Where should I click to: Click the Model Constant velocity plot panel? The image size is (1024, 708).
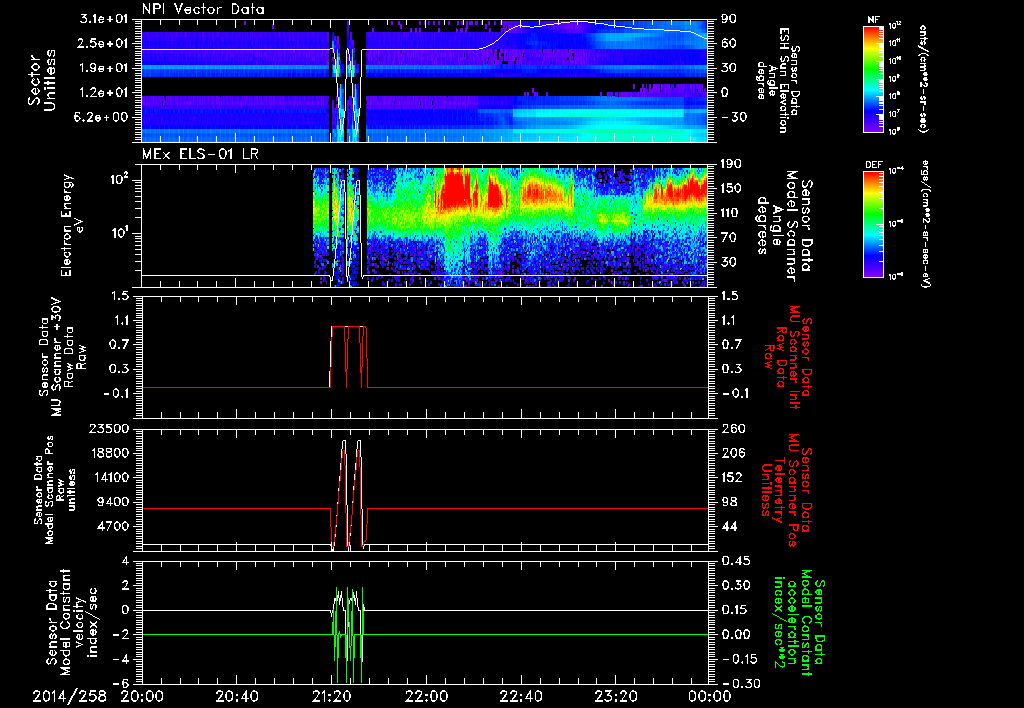424,622
